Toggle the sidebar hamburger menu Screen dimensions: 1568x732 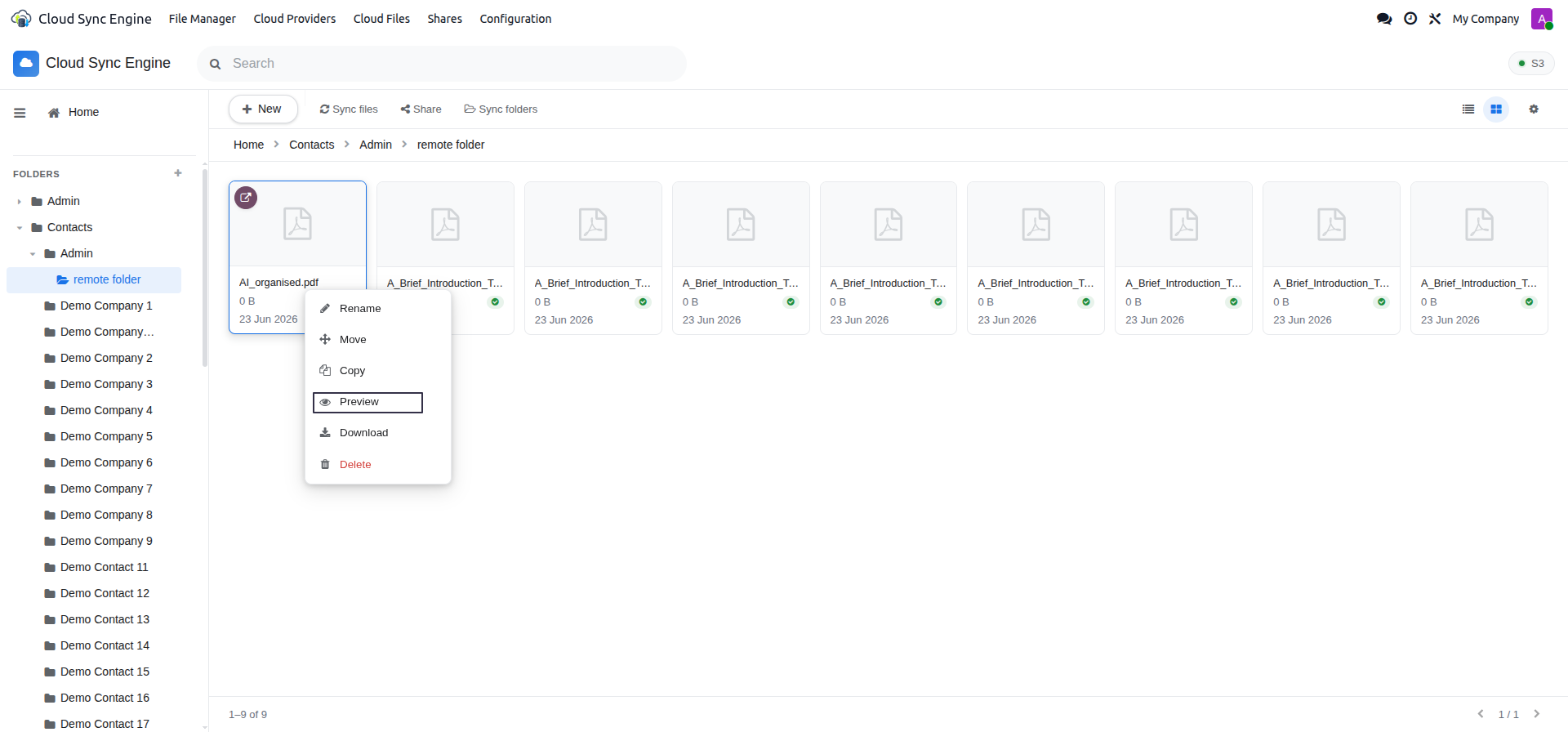(20, 113)
